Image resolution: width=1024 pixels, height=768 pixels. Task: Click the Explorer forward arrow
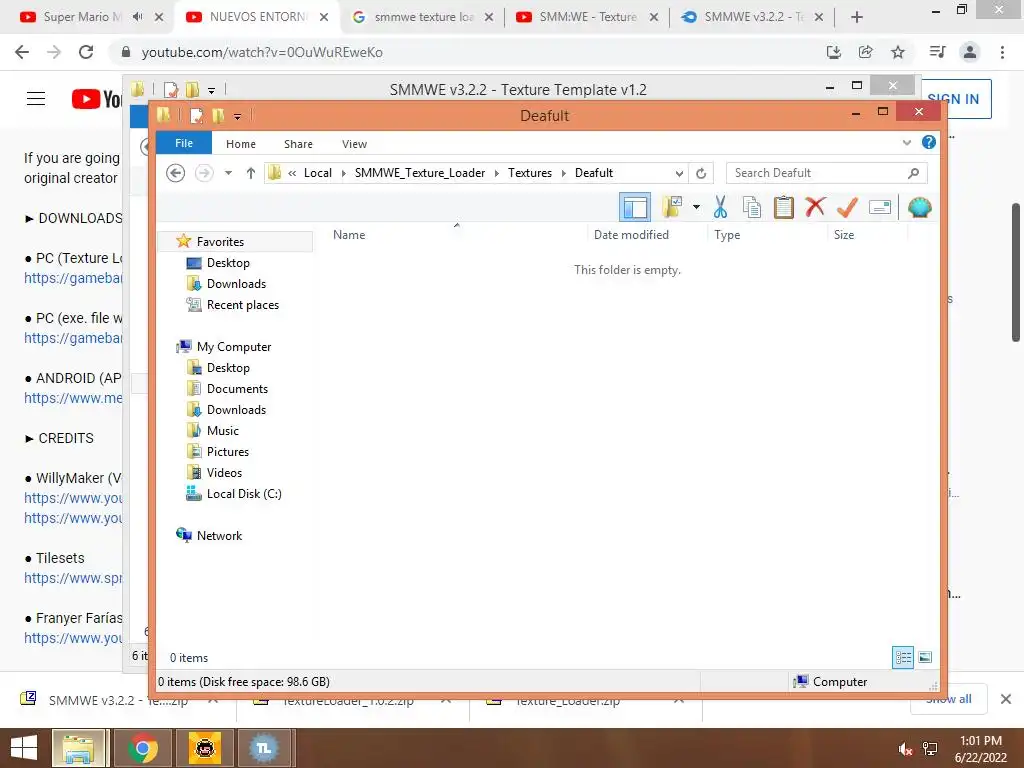[204, 173]
